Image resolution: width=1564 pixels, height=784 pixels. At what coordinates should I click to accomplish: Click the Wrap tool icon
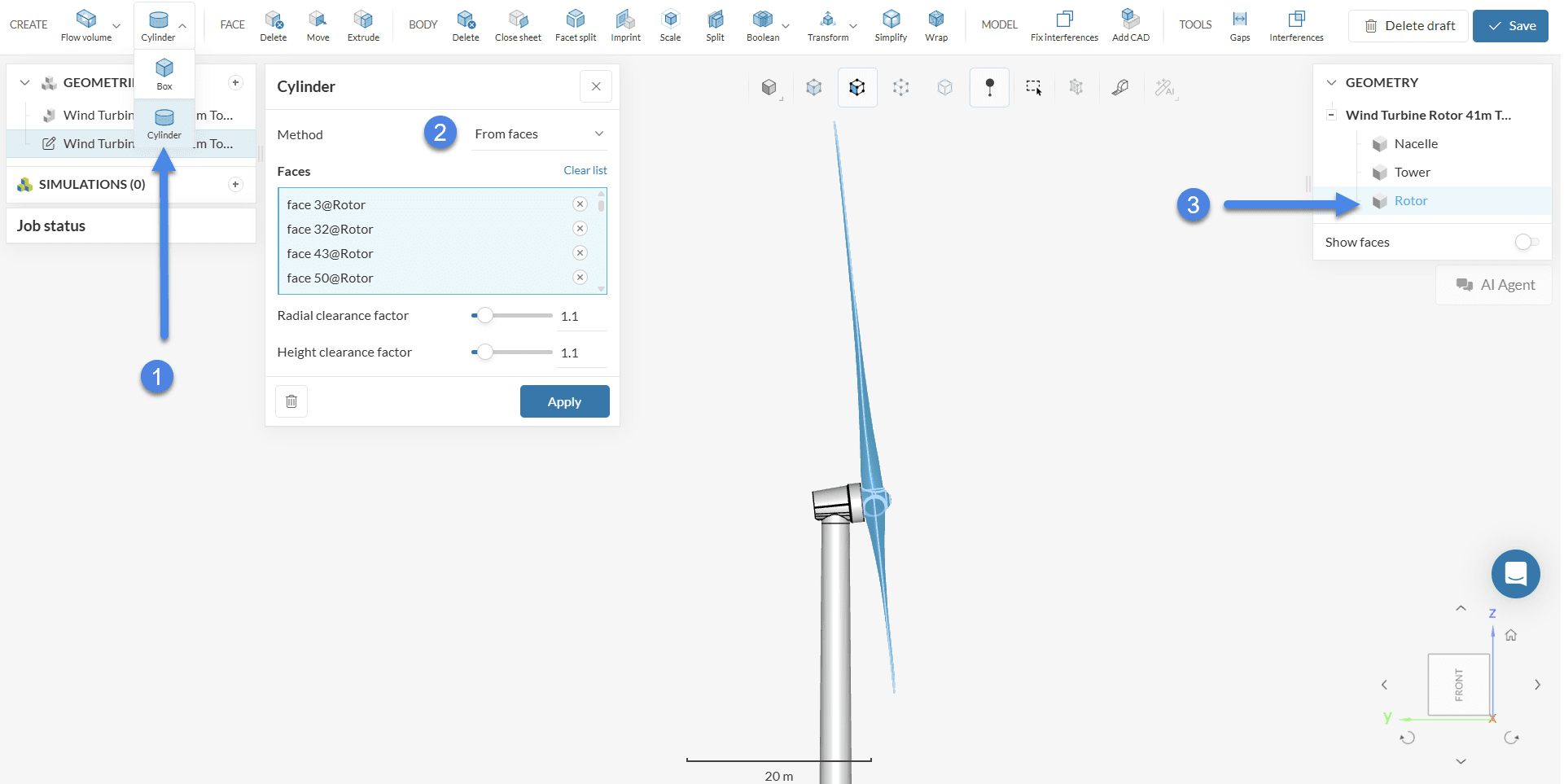(x=936, y=25)
